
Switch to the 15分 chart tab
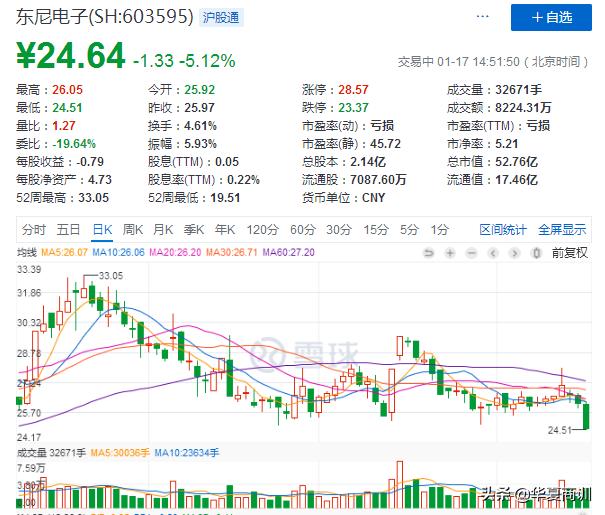pos(375,230)
